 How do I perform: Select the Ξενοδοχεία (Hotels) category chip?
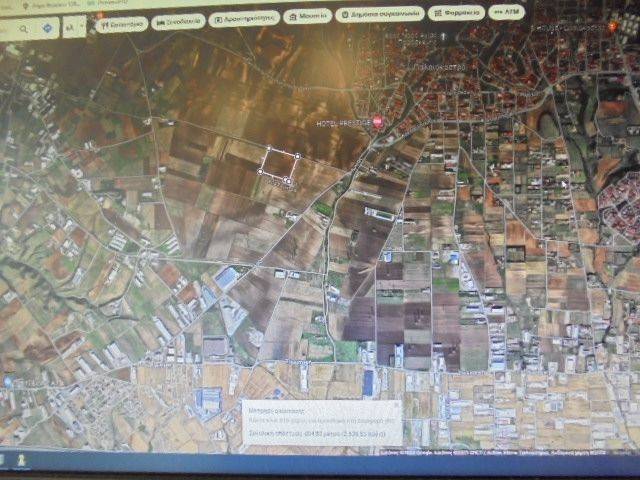pos(179,20)
